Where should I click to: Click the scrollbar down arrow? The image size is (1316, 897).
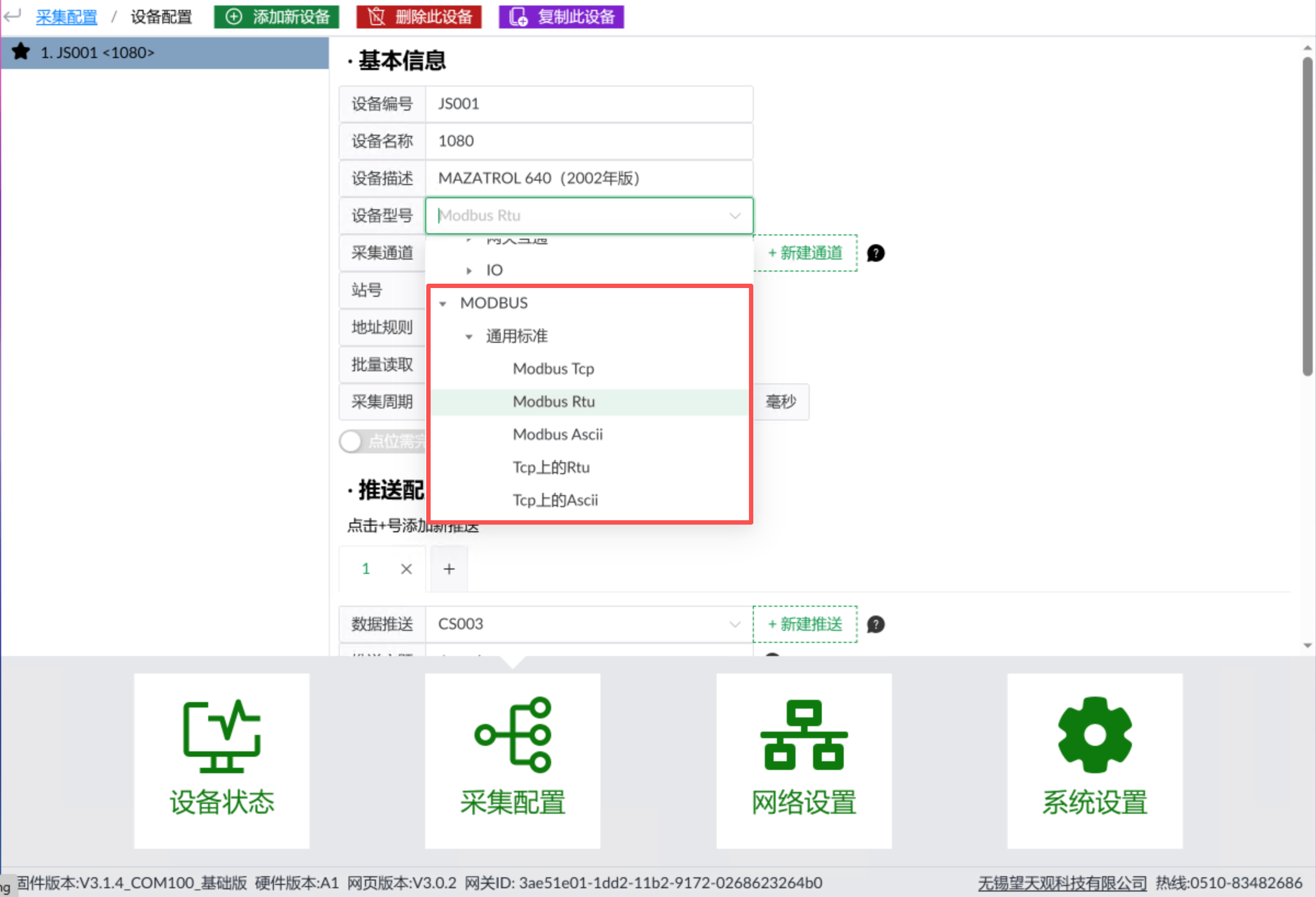coord(1307,645)
